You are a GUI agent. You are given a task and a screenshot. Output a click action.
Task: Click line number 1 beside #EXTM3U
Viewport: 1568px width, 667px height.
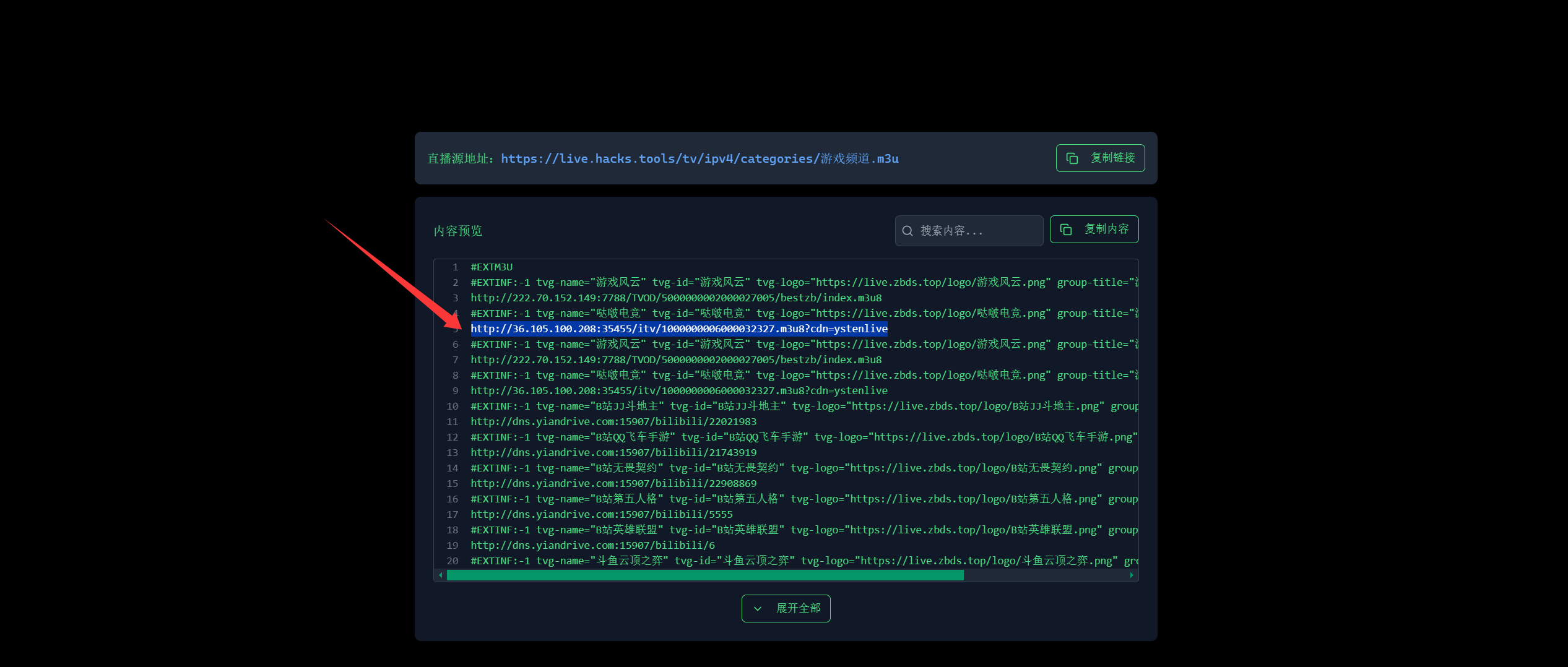[x=455, y=267]
